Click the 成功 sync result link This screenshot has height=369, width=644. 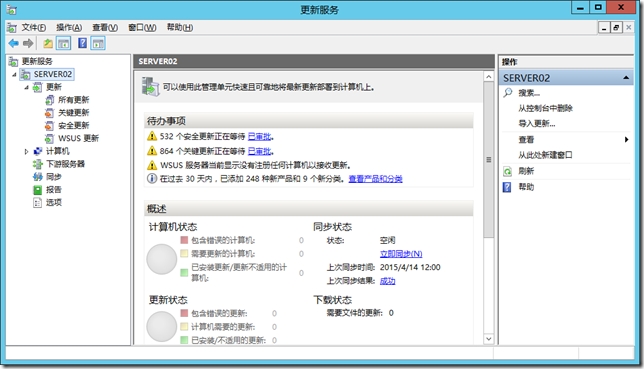(x=387, y=281)
